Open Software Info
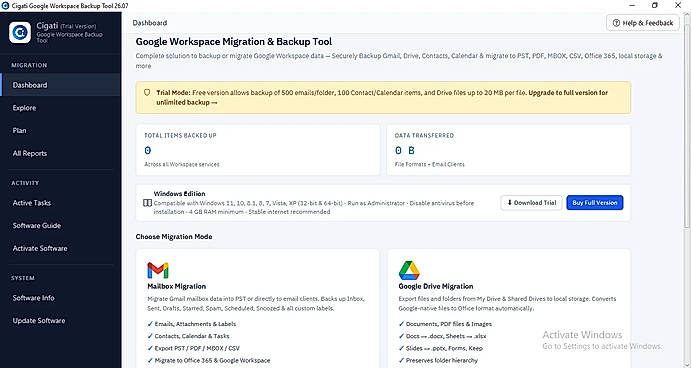 [60, 298]
